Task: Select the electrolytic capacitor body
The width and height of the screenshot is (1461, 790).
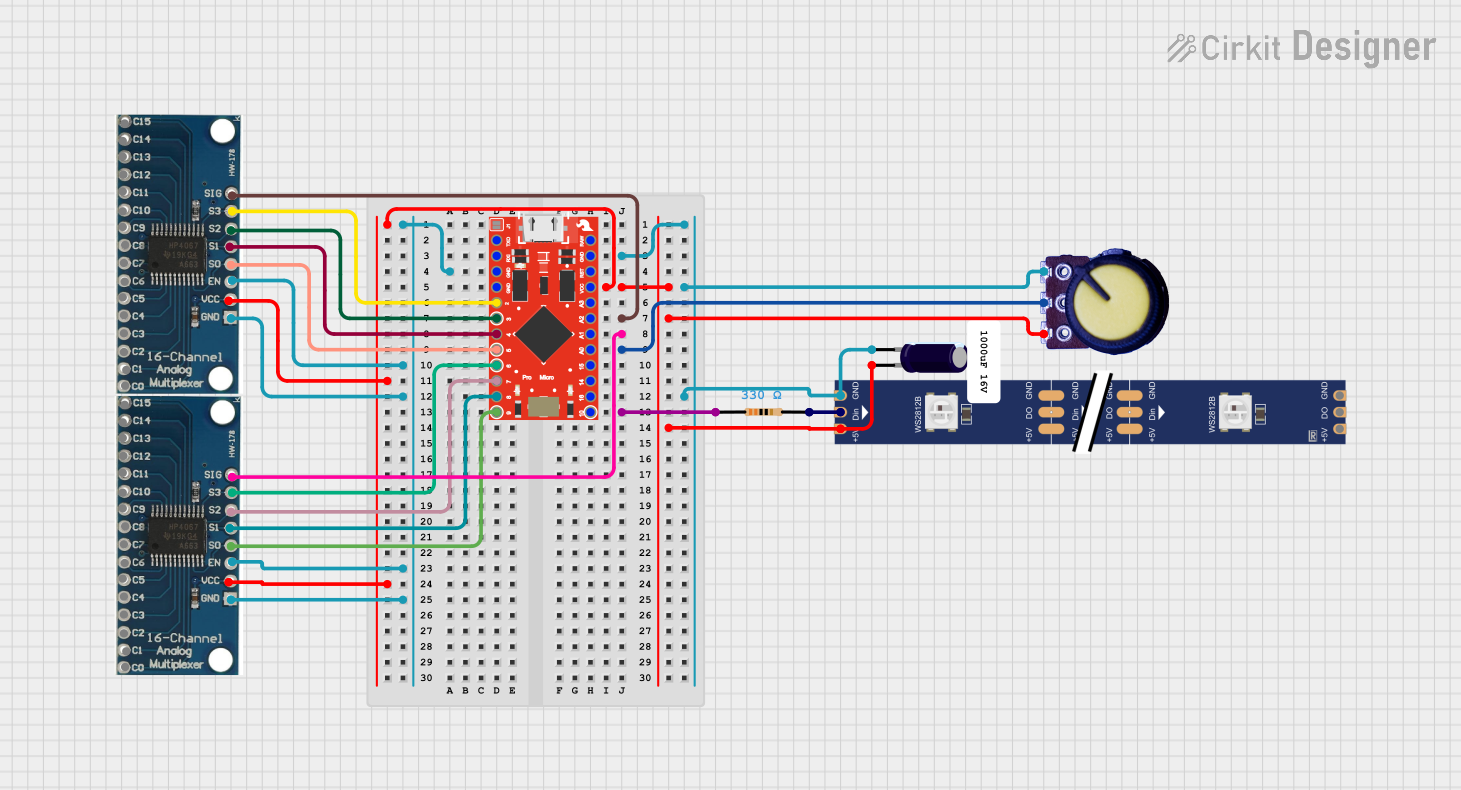Action: point(935,358)
